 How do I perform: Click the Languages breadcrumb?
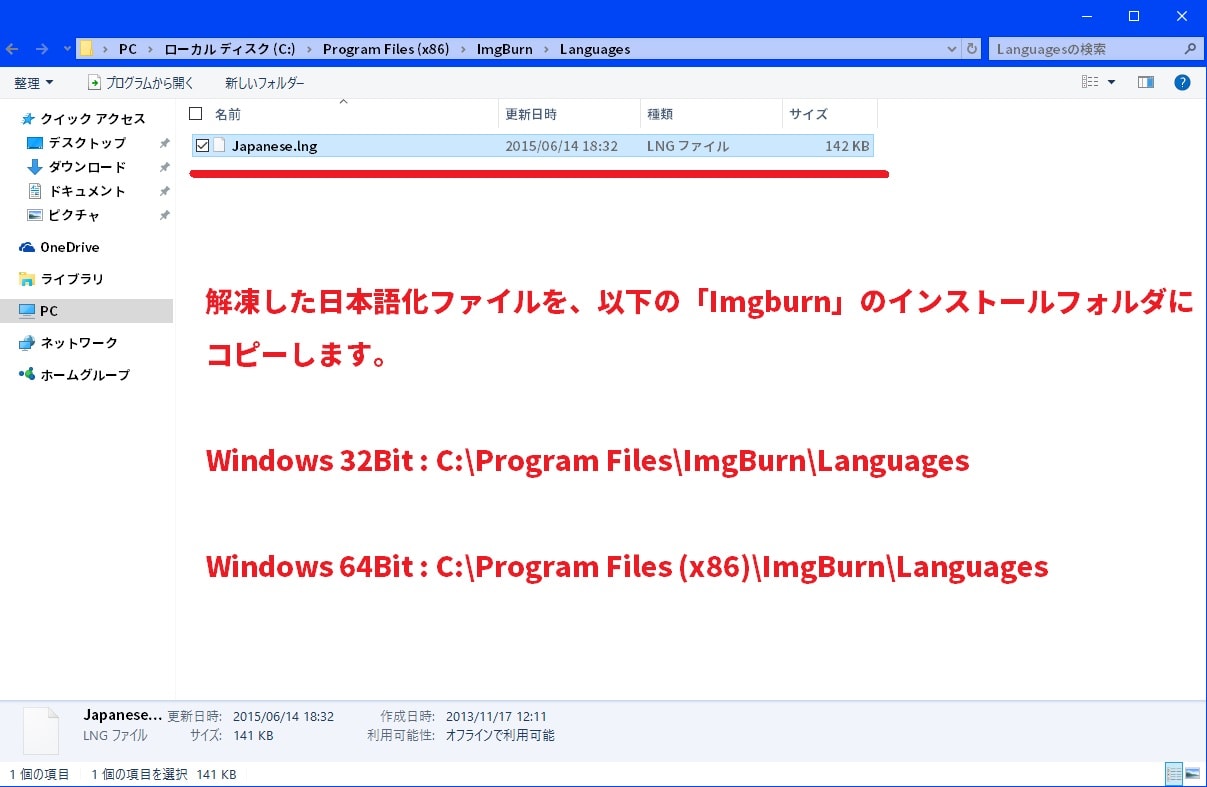click(x=595, y=49)
